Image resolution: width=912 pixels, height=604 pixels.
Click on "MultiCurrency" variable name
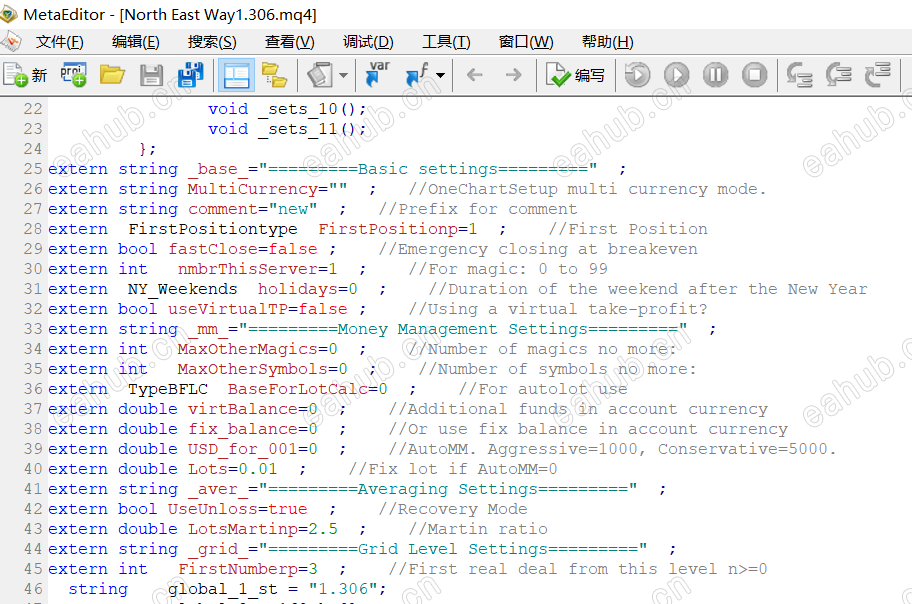[252, 189]
